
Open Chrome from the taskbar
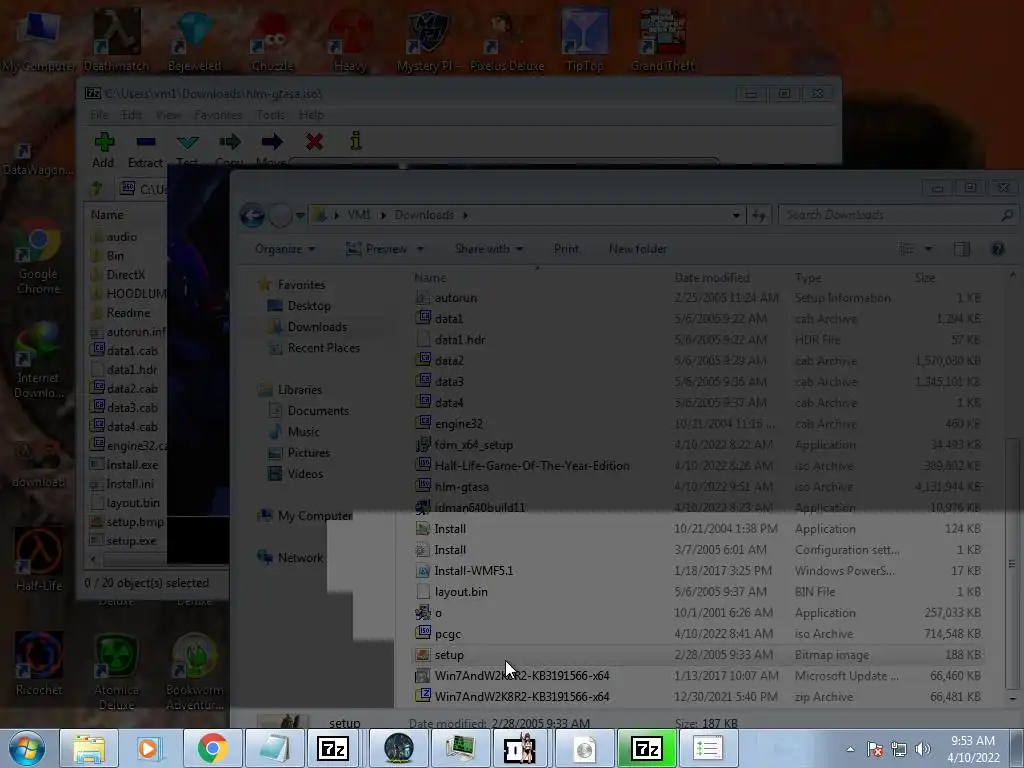click(x=212, y=748)
